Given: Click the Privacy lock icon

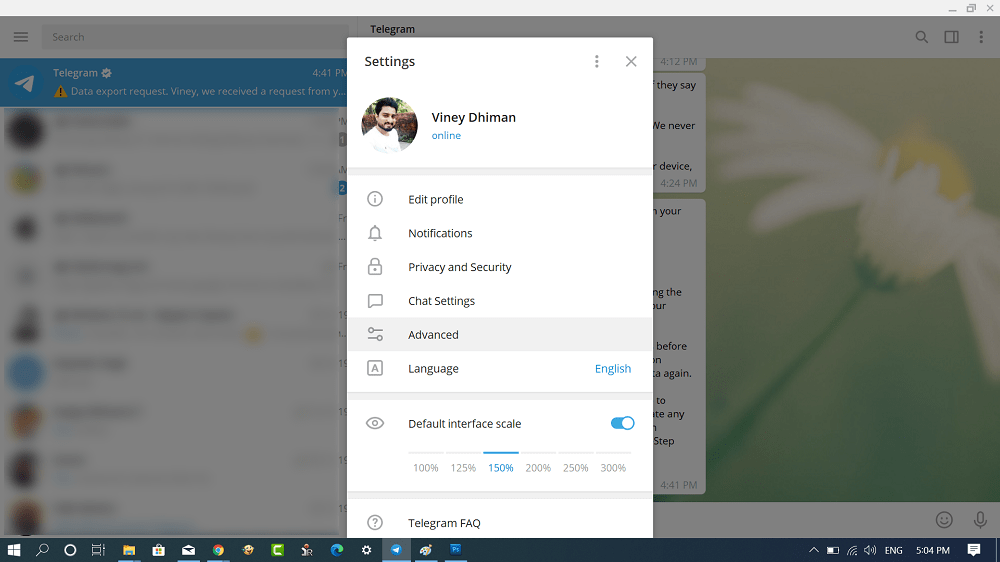Looking at the screenshot, I should pyautogui.click(x=375, y=267).
